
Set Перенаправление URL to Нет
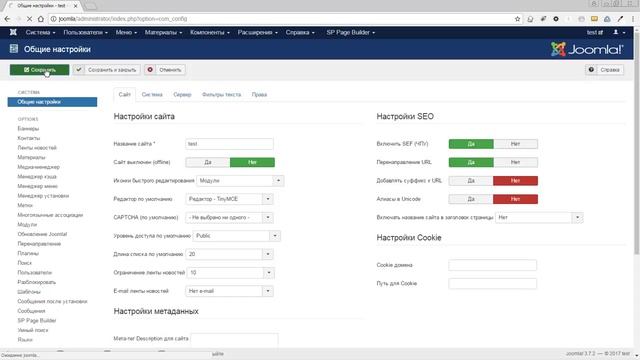(516, 162)
